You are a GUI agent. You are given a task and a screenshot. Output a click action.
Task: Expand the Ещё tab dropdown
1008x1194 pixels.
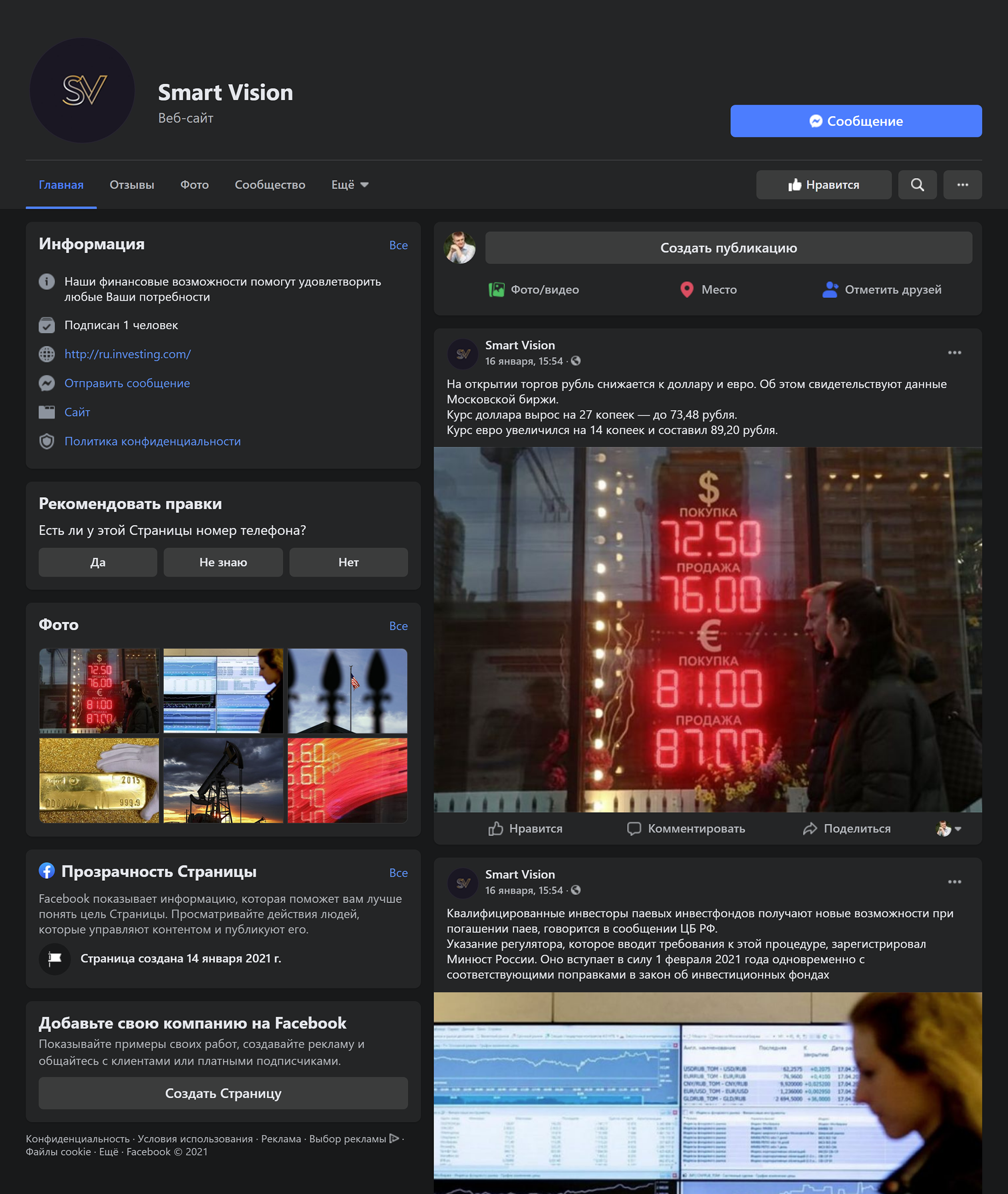click(350, 185)
